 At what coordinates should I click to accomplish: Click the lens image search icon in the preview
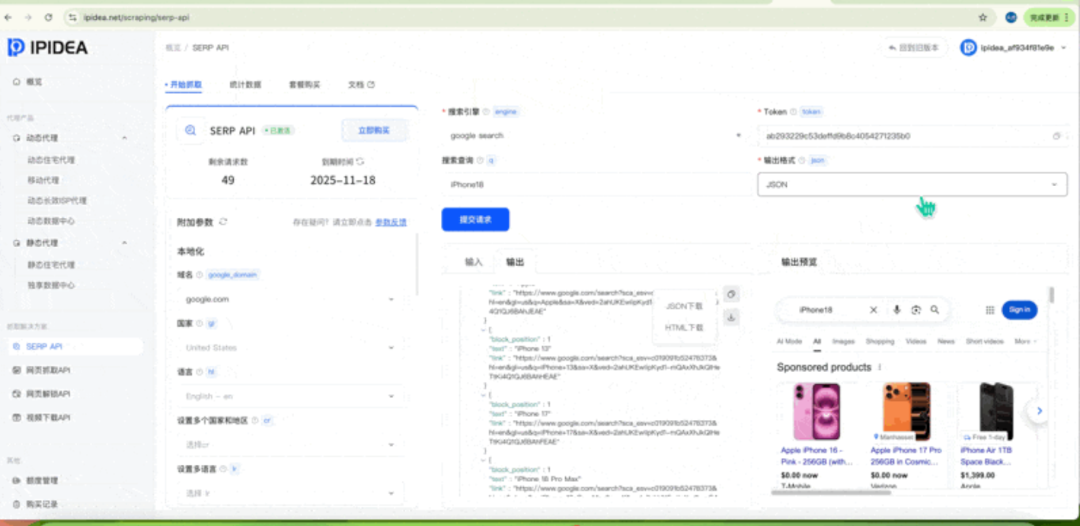coord(915,310)
